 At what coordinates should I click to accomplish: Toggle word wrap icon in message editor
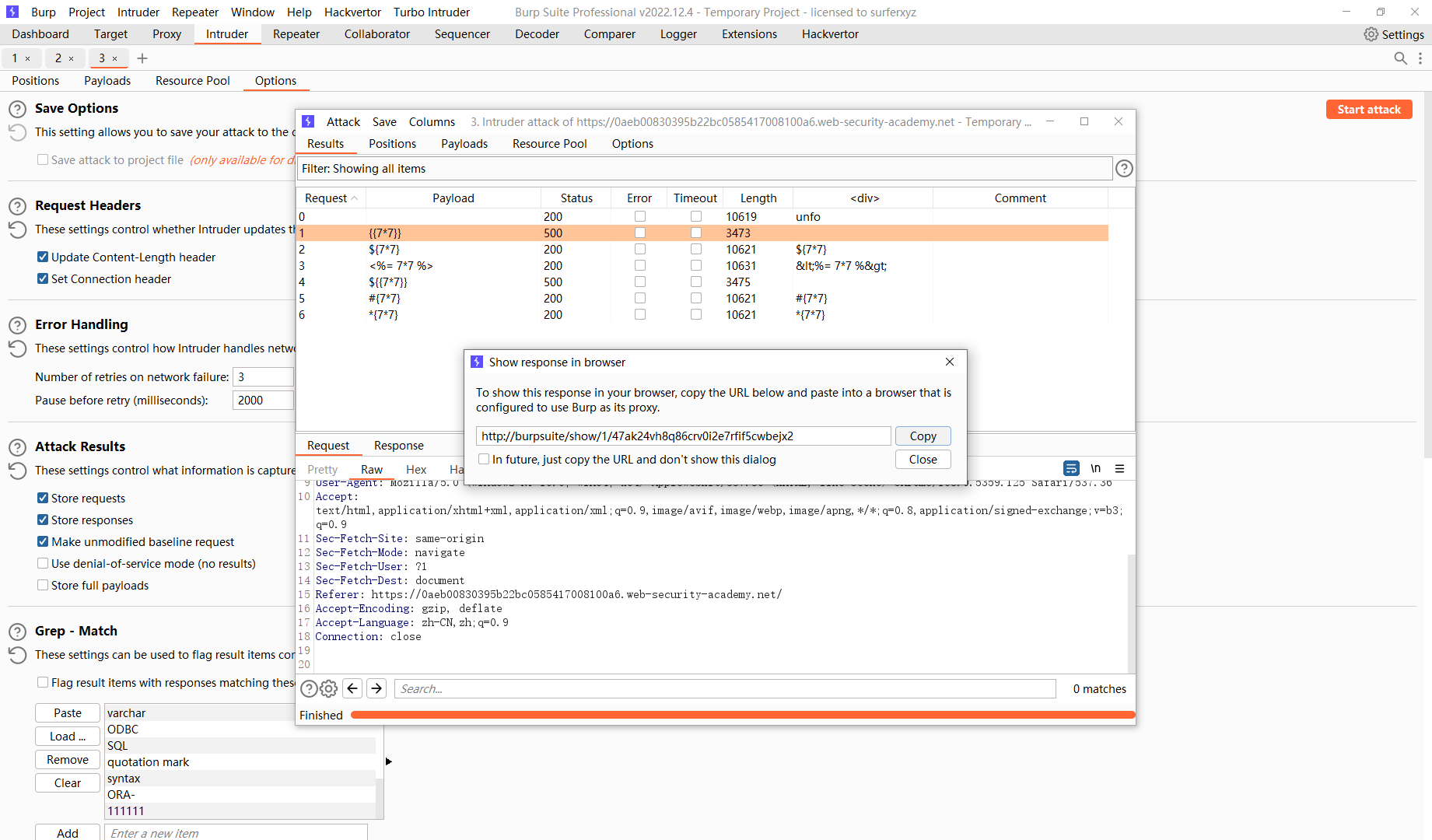(1071, 468)
